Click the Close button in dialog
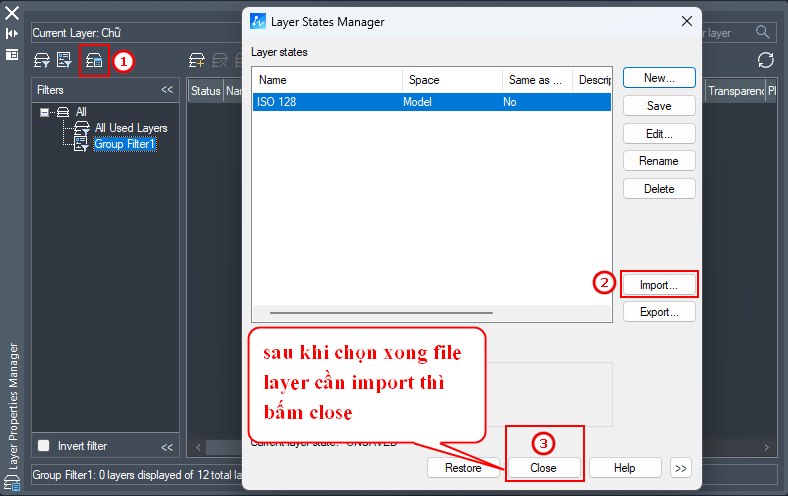 pyautogui.click(x=544, y=468)
